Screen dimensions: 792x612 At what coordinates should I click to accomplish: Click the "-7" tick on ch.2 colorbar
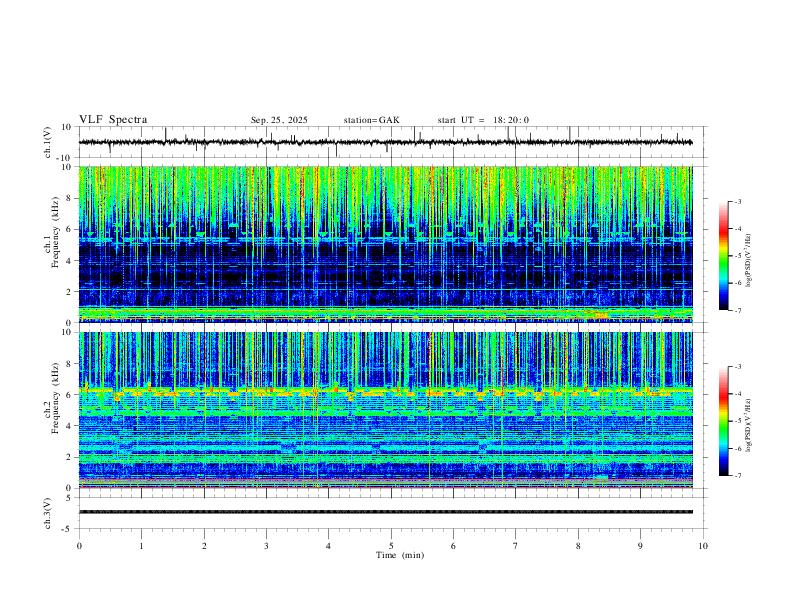click(x=737, y=476)
